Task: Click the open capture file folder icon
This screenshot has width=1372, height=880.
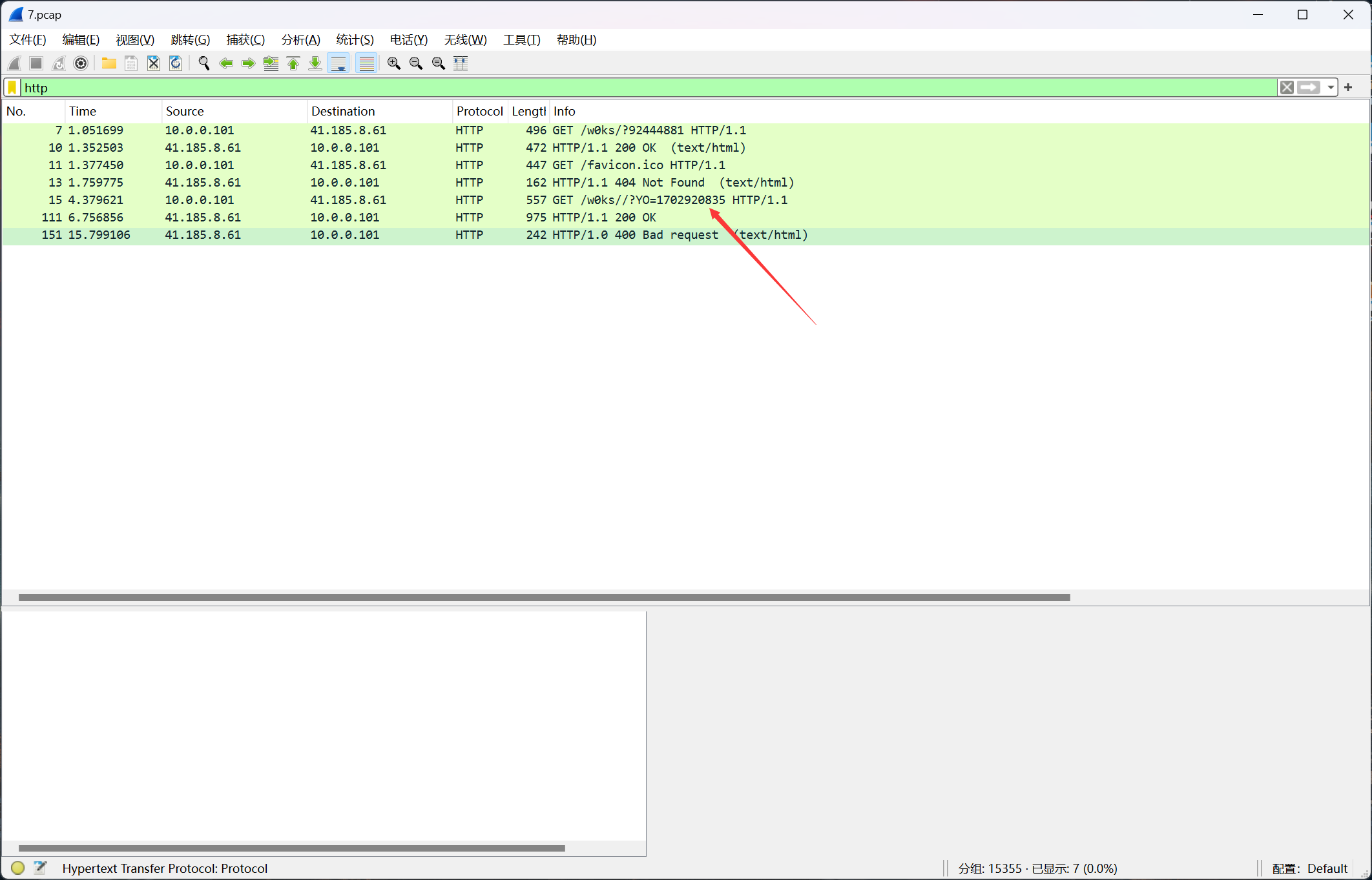Action: (x=109, y=63)
